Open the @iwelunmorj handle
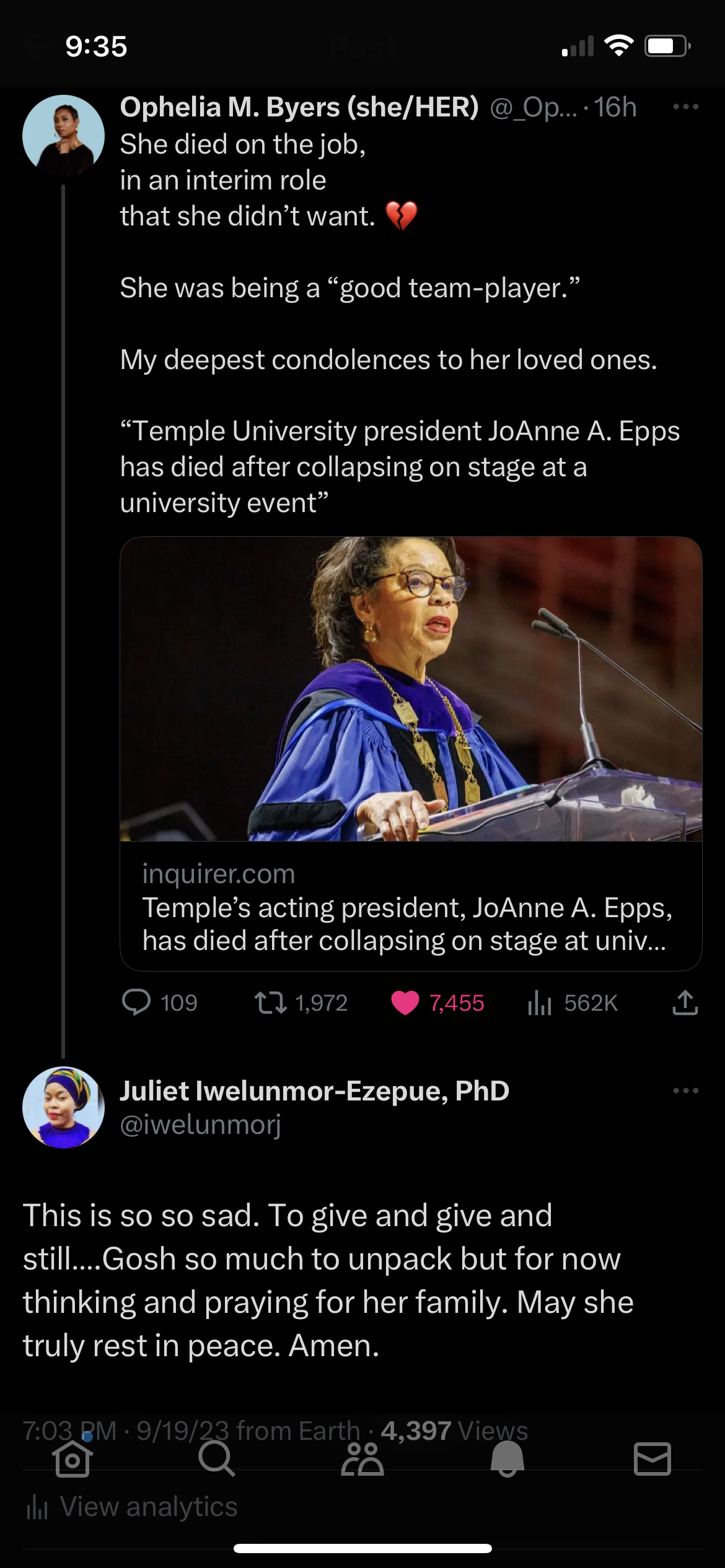Image resolution: width=725 pixels, height=1568 pixels. (200, 1125)
